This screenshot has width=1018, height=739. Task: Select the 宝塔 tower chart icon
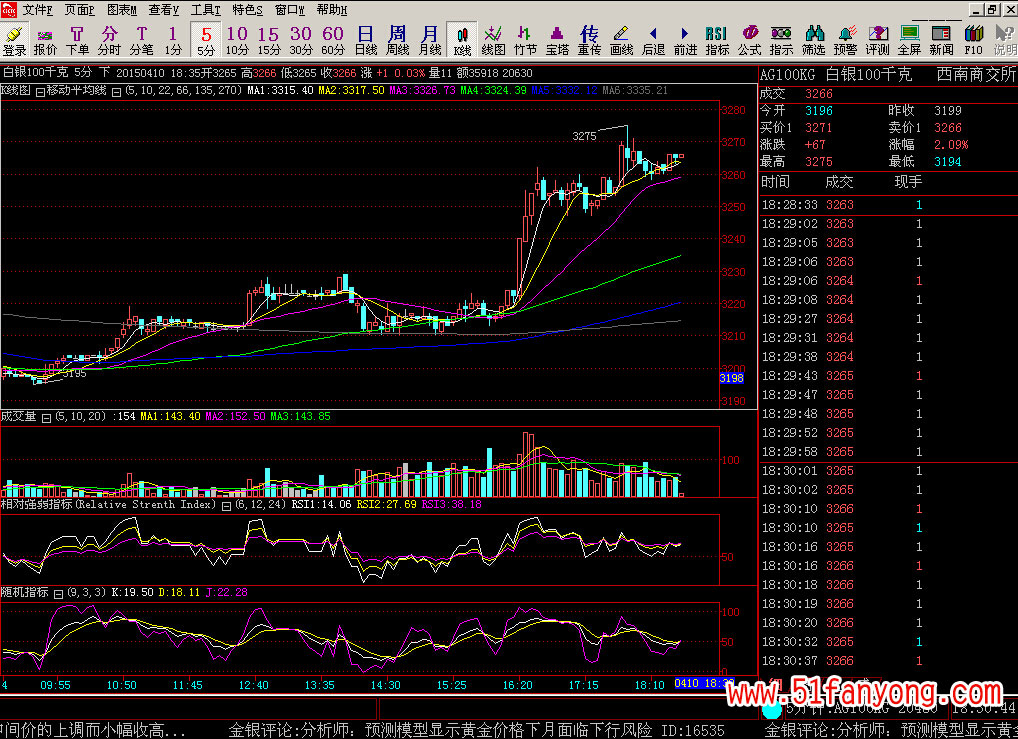tap(557, 40)
